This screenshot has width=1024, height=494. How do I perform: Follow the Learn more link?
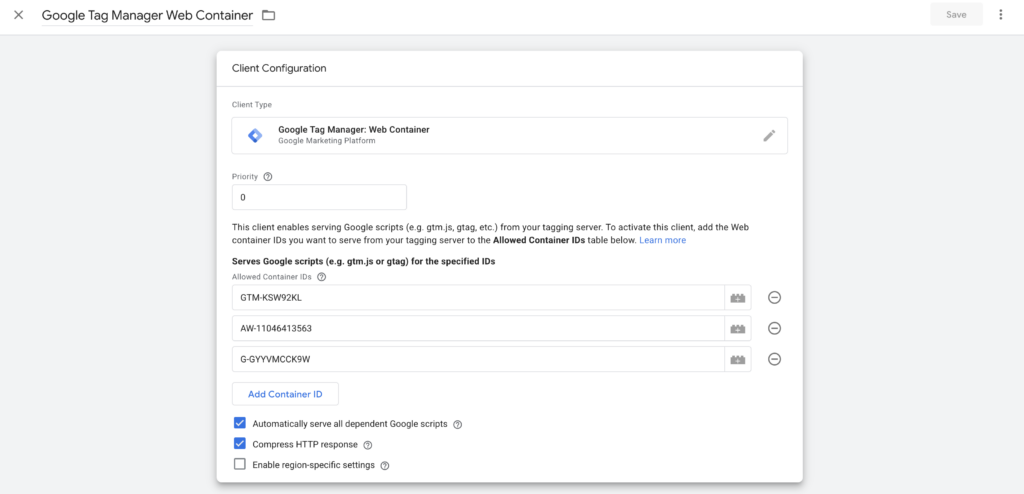[662, 240]
